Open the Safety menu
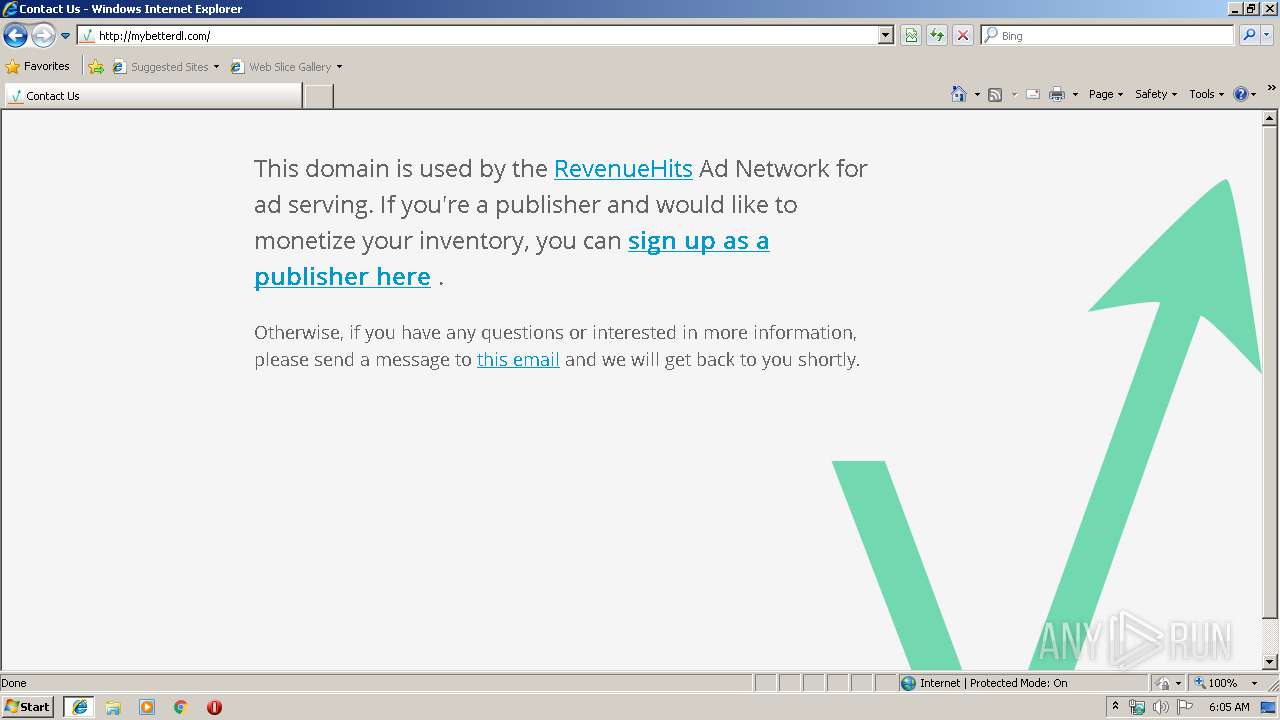 pyautogui.click(x=1156, y=94)
